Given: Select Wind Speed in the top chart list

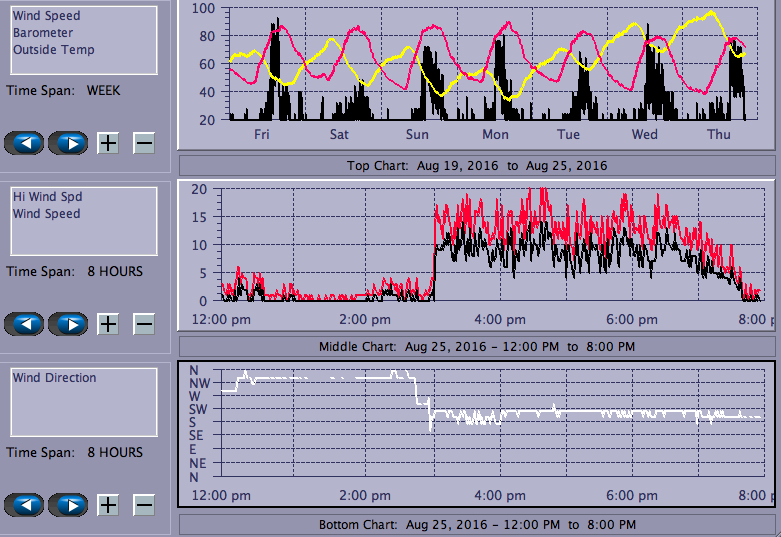Looking at the screenshot, I should click(x=46, y=16).
